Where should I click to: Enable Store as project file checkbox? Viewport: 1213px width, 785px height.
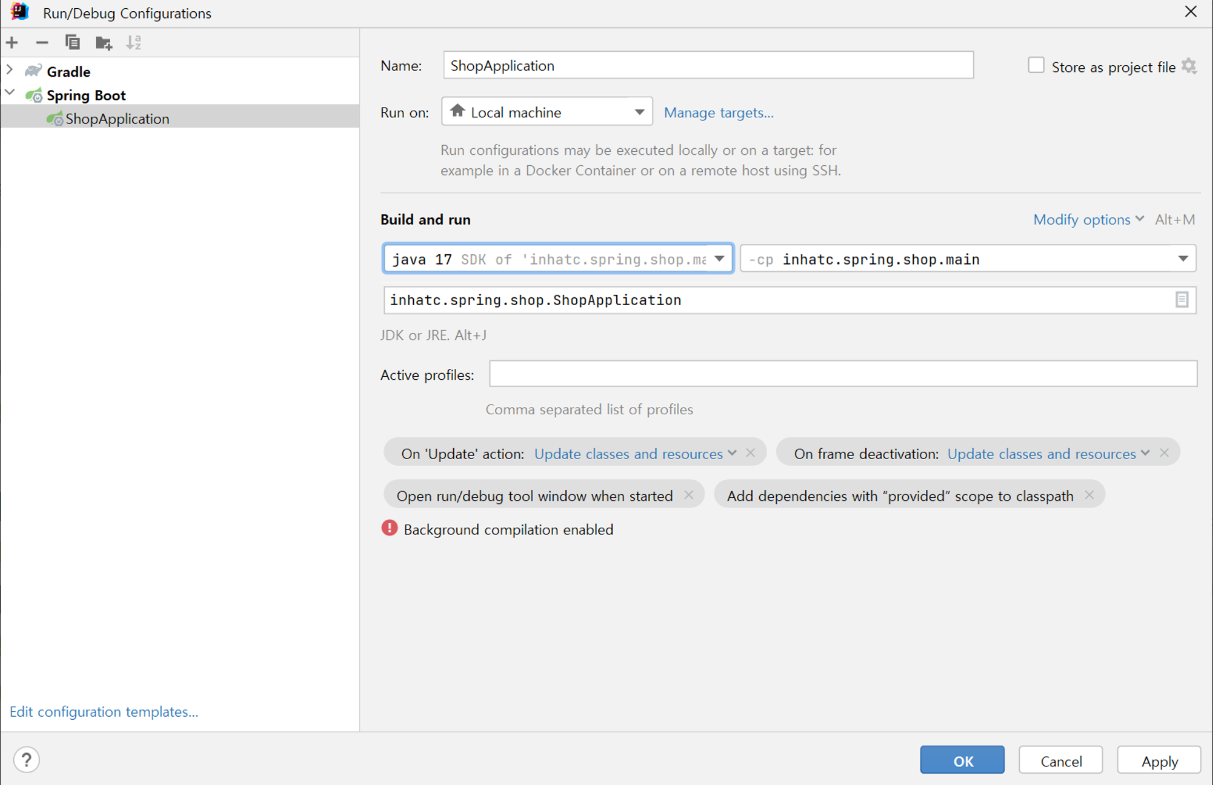pyautogui.click(x=1036, y=65)
